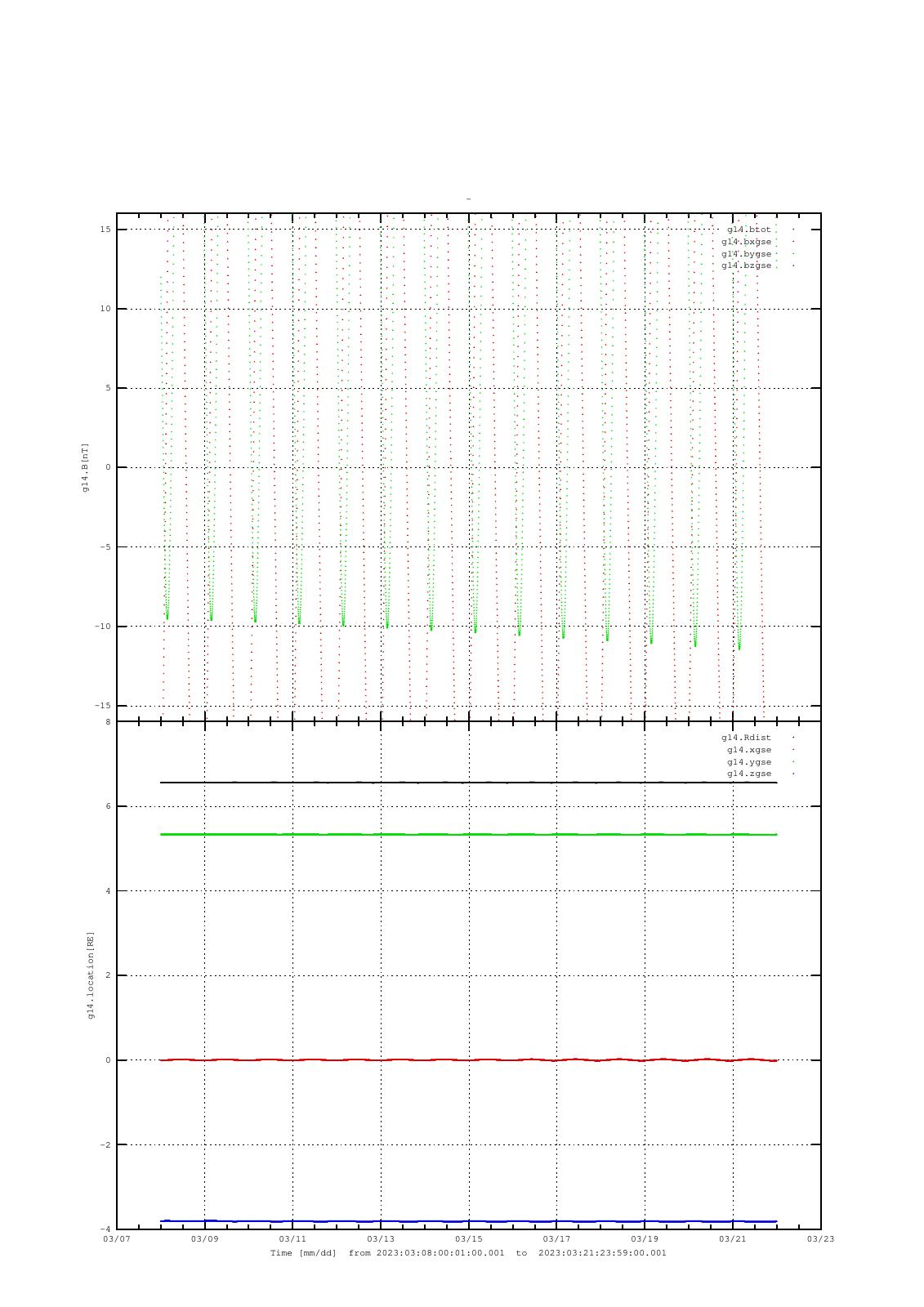924x1307 pixels.
Task: Click the g14.B[nT] vertical axis title
Action: pos(85,467)
